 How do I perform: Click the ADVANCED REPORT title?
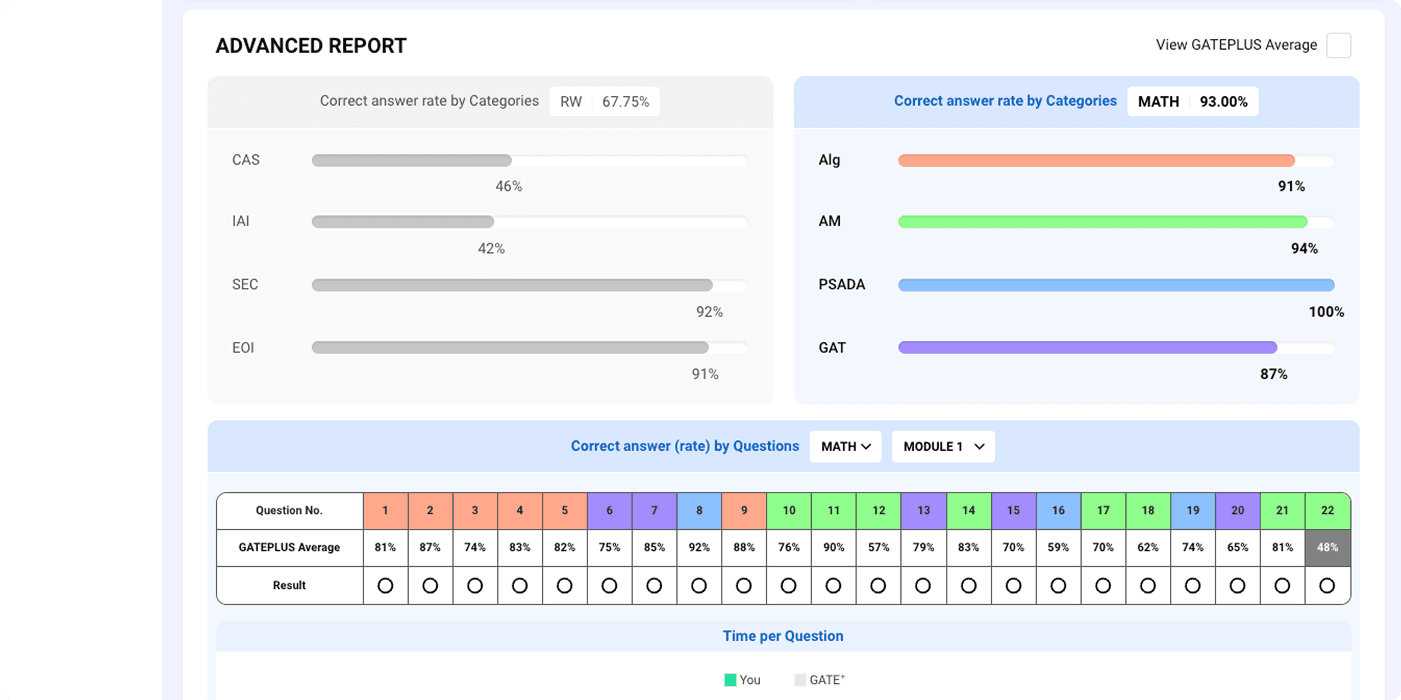(x=310, y=45)
